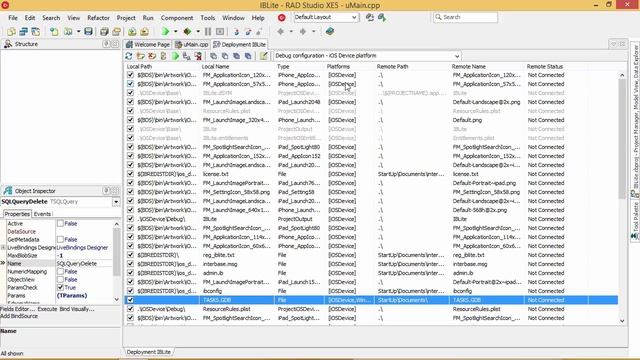This screenshot has width=640, height=360.
Task: Click the Remove File from Project icon
Action: 144,31
